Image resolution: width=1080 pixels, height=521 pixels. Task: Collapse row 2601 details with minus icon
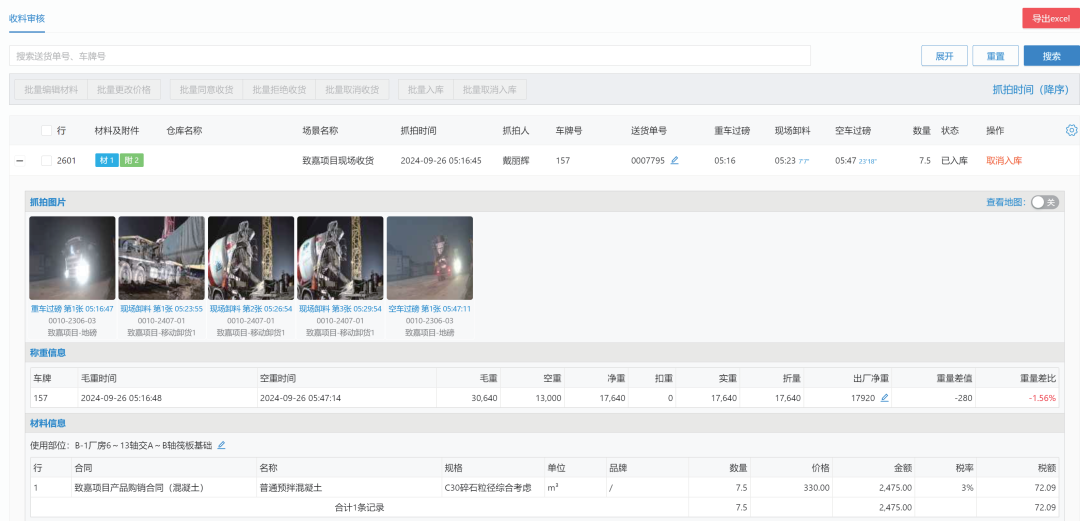point(19,160)
